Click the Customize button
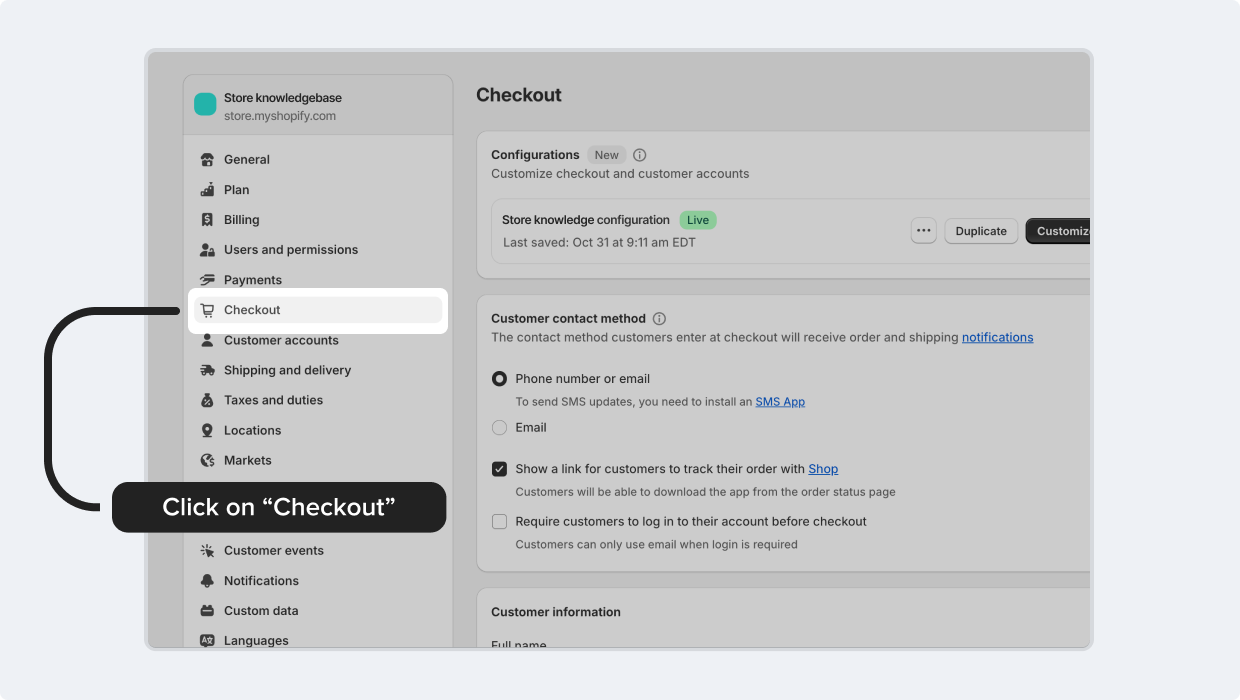Image resolution: width=1240 pixels, height=700 pixels. (x=1059, y=231)
